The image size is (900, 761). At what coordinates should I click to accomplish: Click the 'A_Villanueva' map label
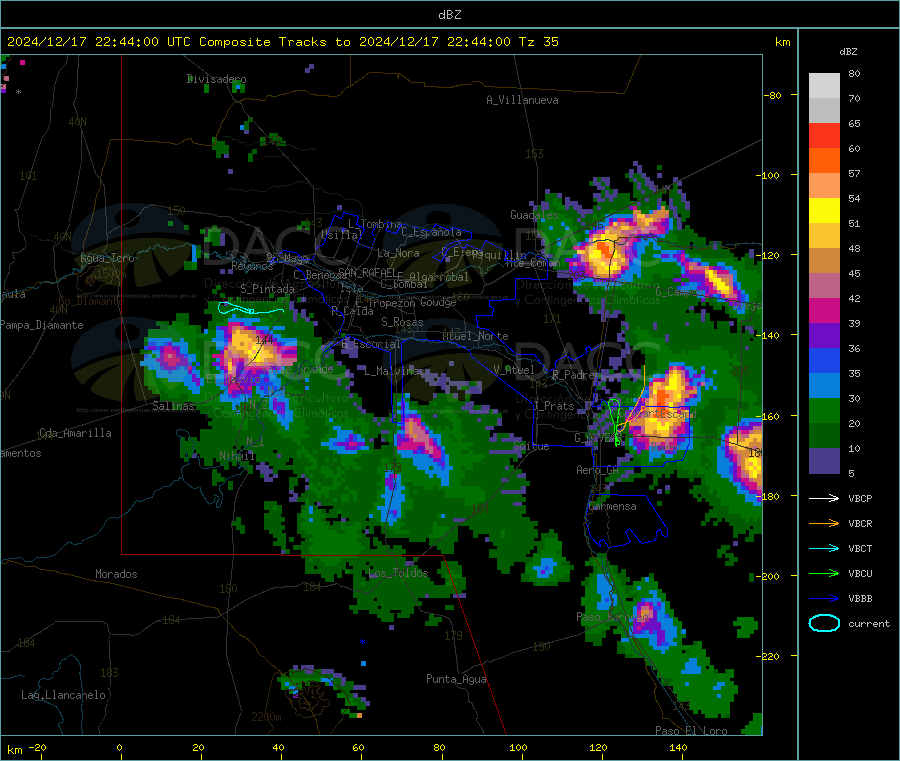(x=522, y=100)
